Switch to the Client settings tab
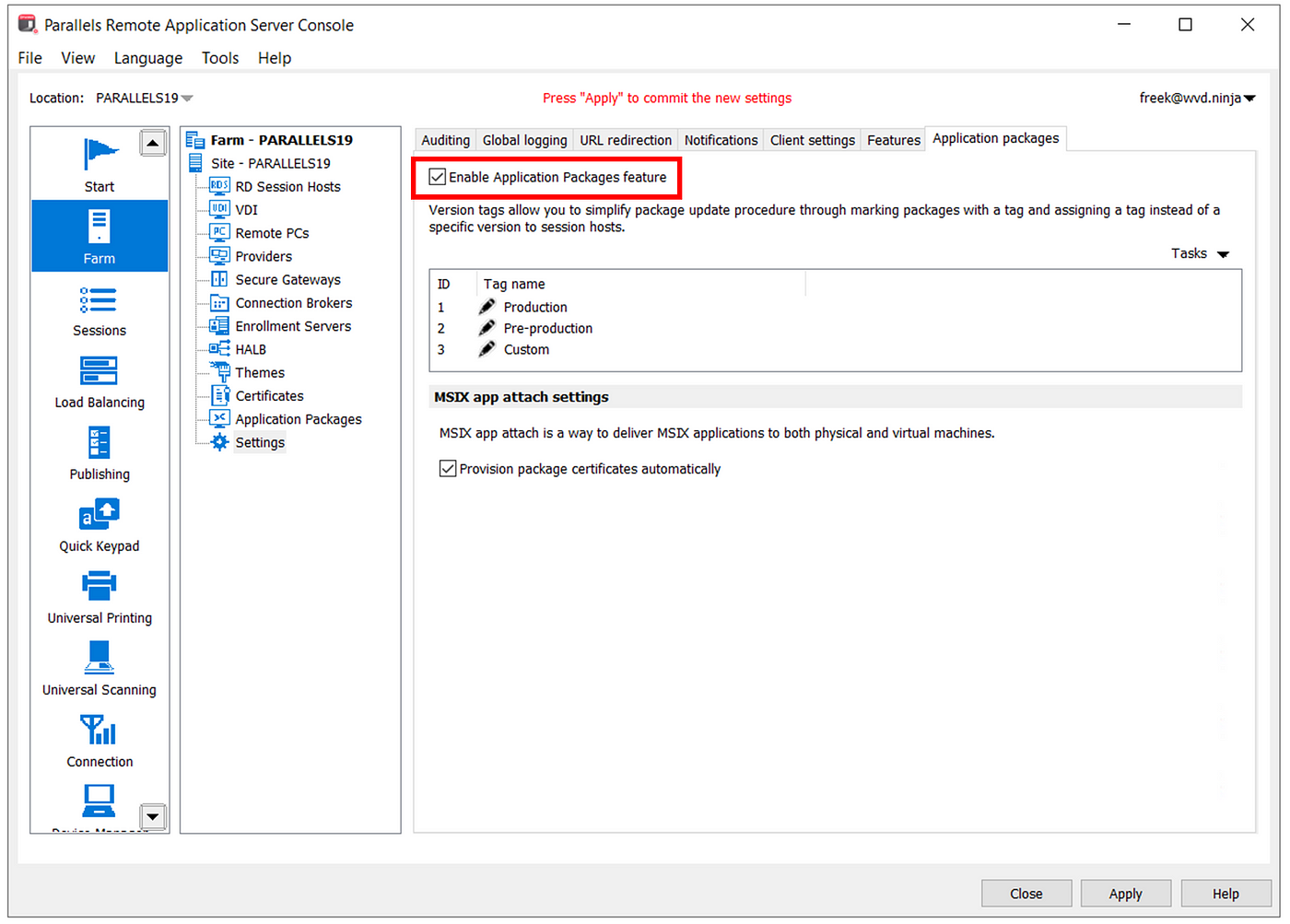The image size is (1290, 924). tap(812, 140)
